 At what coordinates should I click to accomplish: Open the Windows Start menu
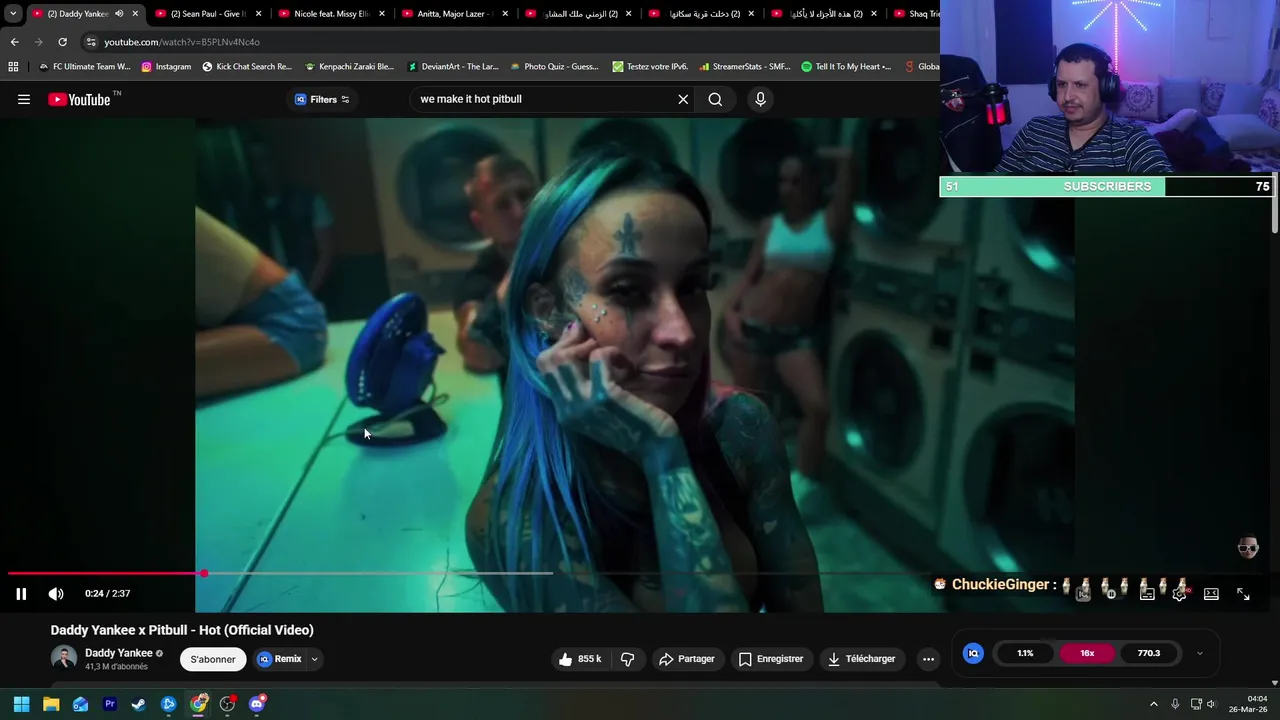[21, 704]
